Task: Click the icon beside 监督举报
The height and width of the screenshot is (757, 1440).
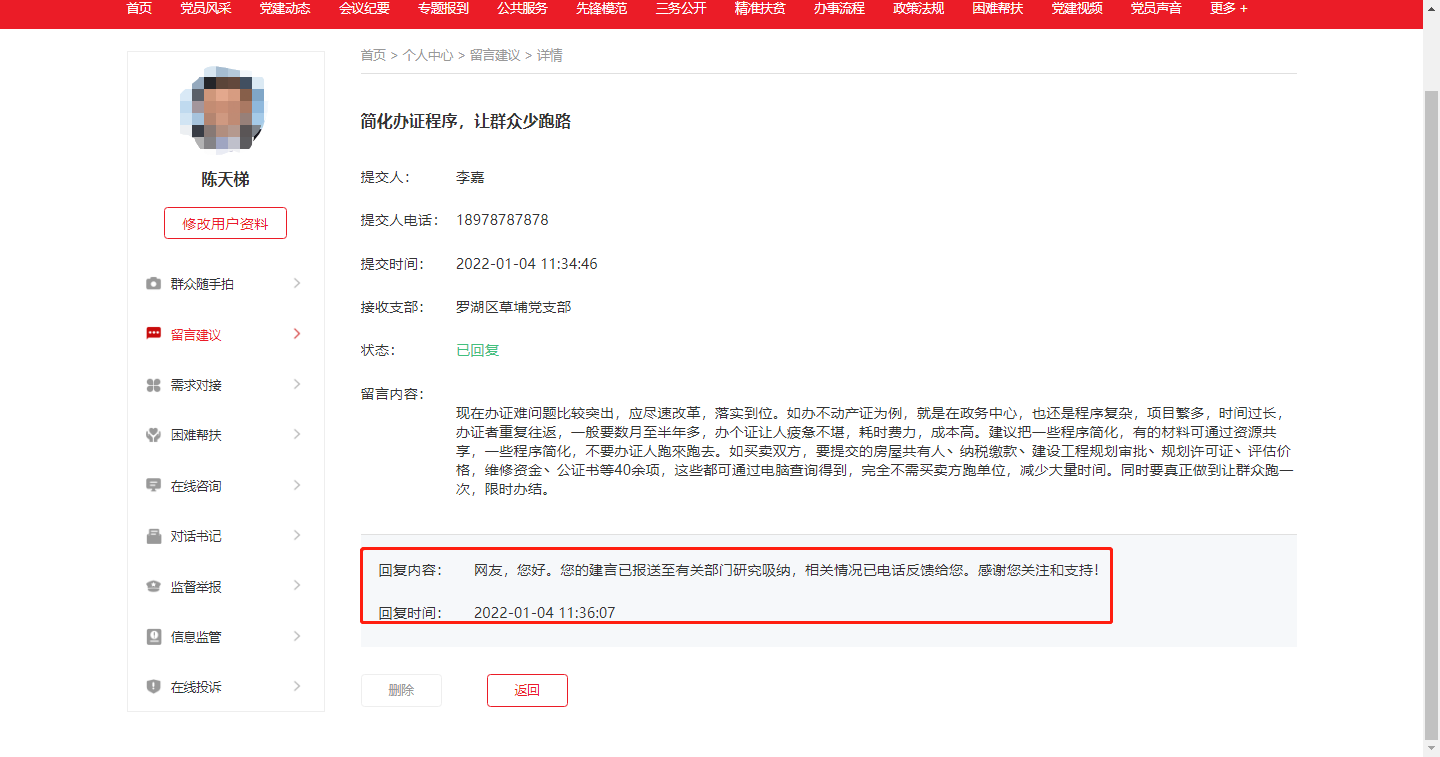Action: coord(153,587)
